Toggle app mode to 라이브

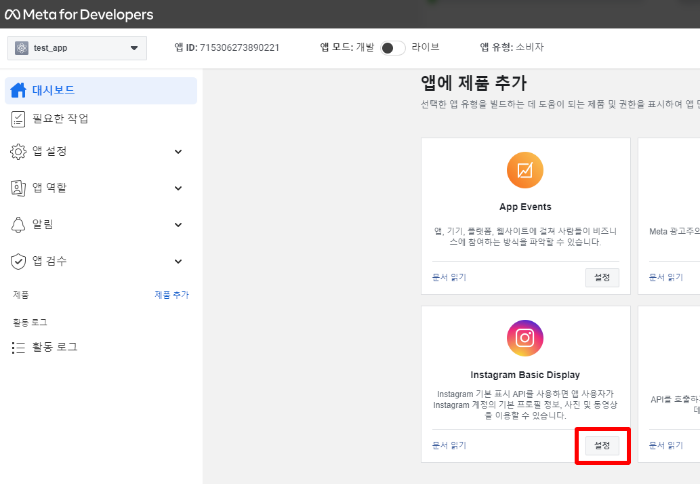pyautogui.click(x=392, y=48)
